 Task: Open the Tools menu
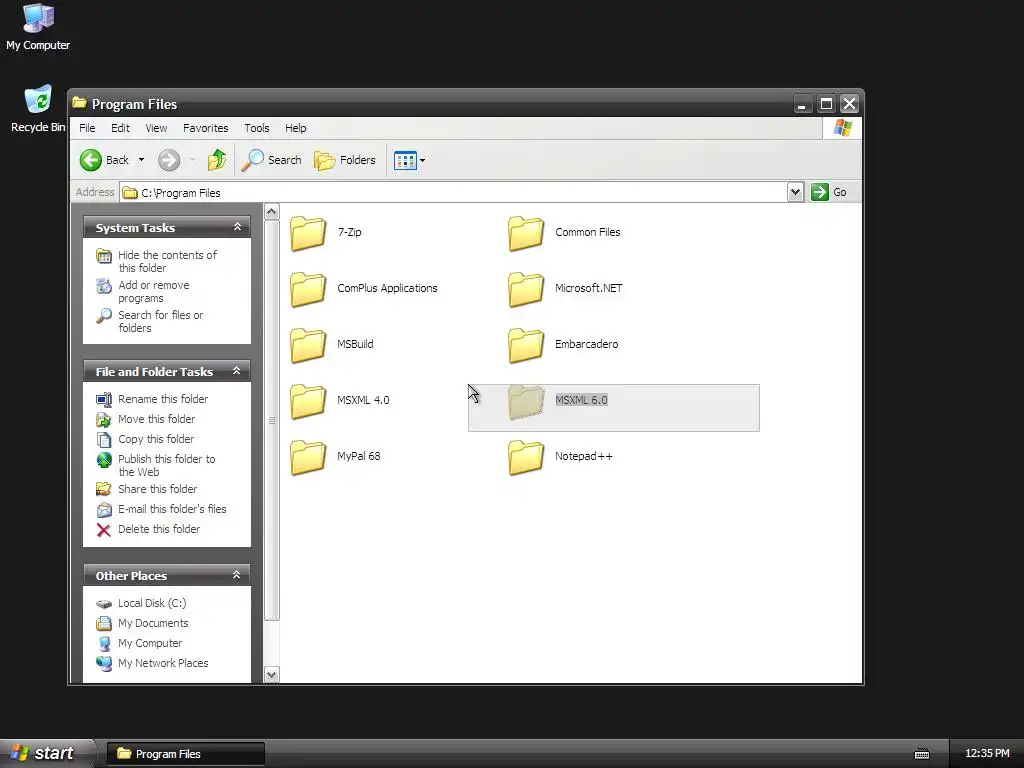click(257, 128)
